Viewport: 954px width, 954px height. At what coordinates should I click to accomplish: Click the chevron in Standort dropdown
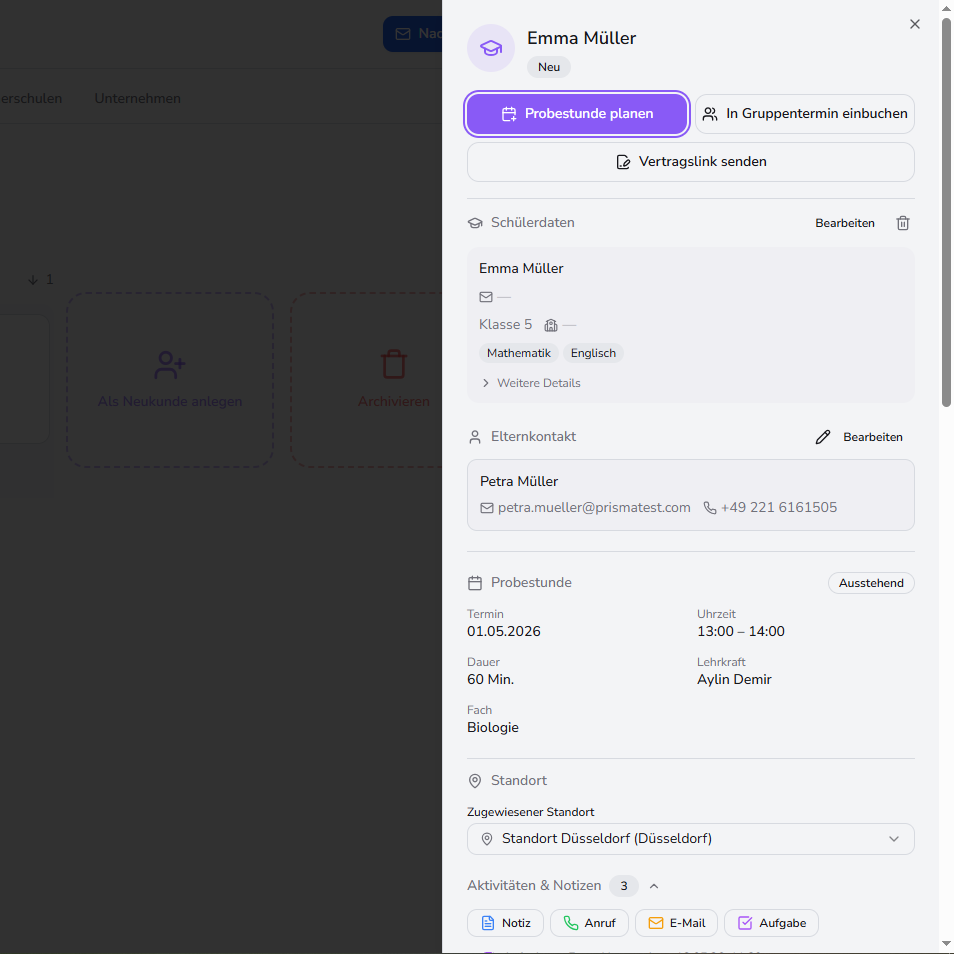(893, 839)
